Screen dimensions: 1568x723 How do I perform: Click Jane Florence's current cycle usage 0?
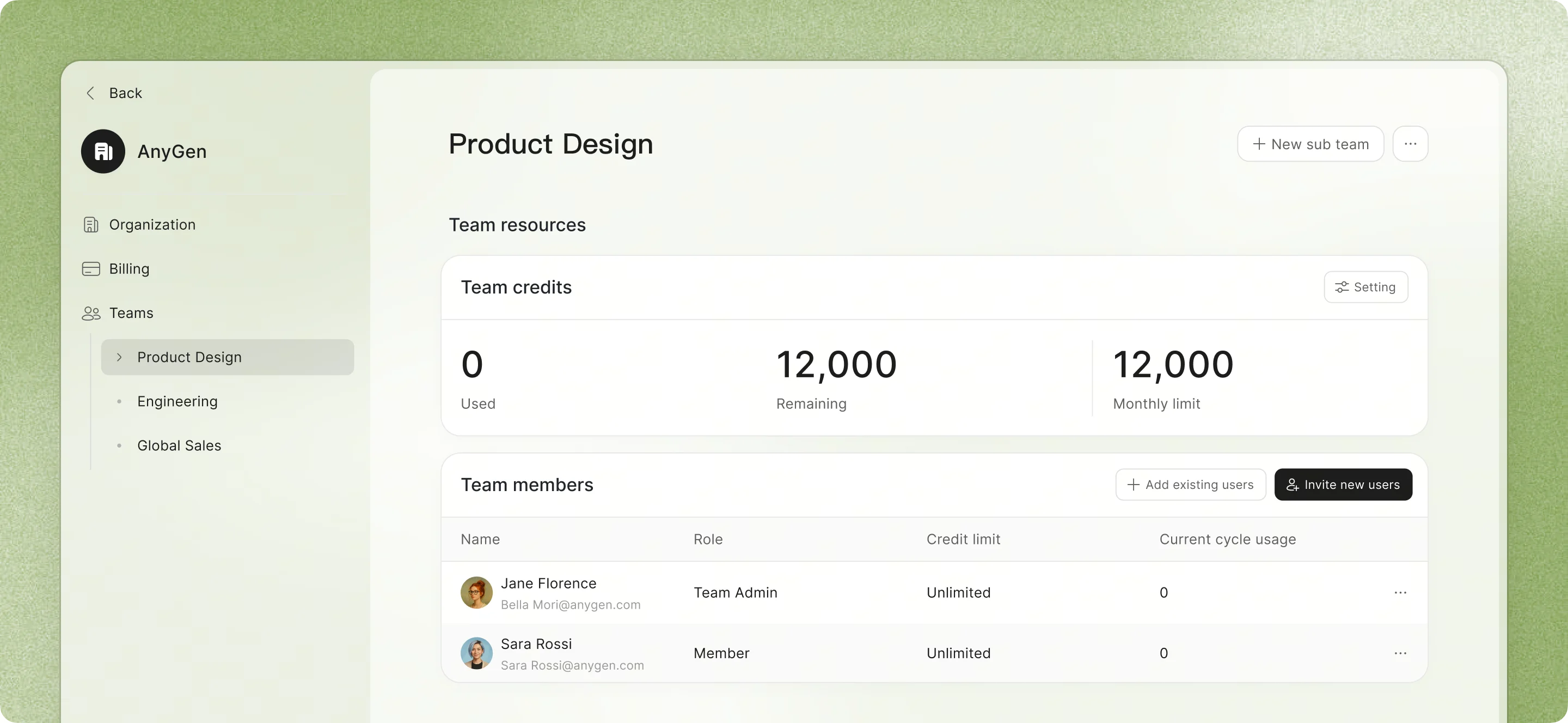[x=1163, y=593]
